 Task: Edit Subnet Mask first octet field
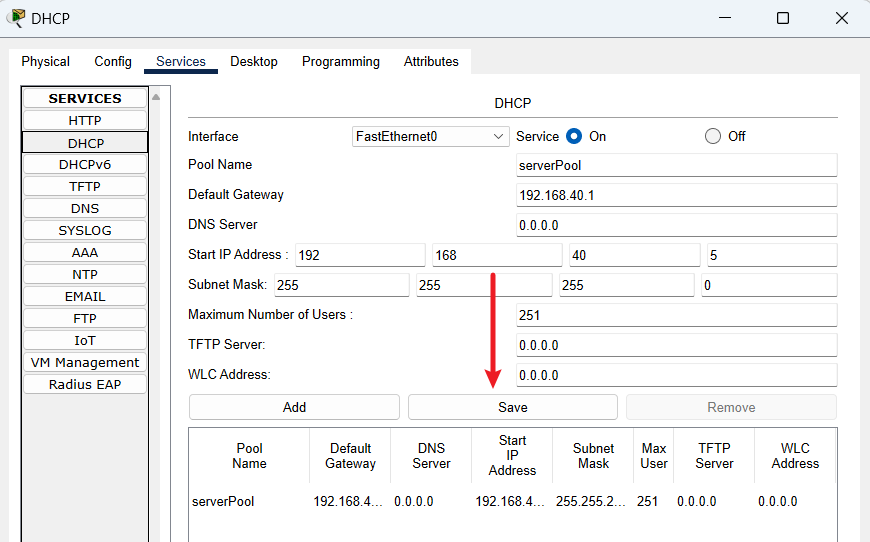(342, 285)
